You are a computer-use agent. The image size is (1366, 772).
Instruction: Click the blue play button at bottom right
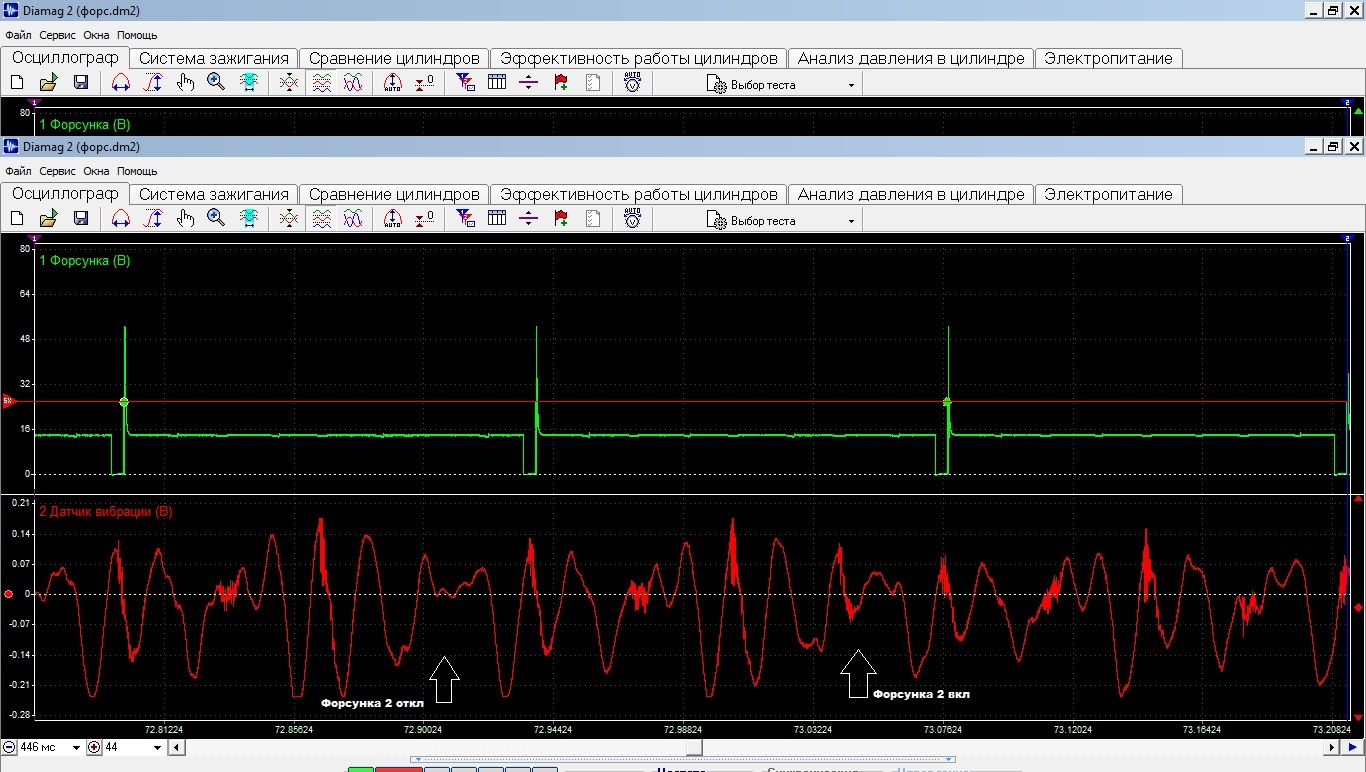pyautogui.click(x=1352, y=747)
